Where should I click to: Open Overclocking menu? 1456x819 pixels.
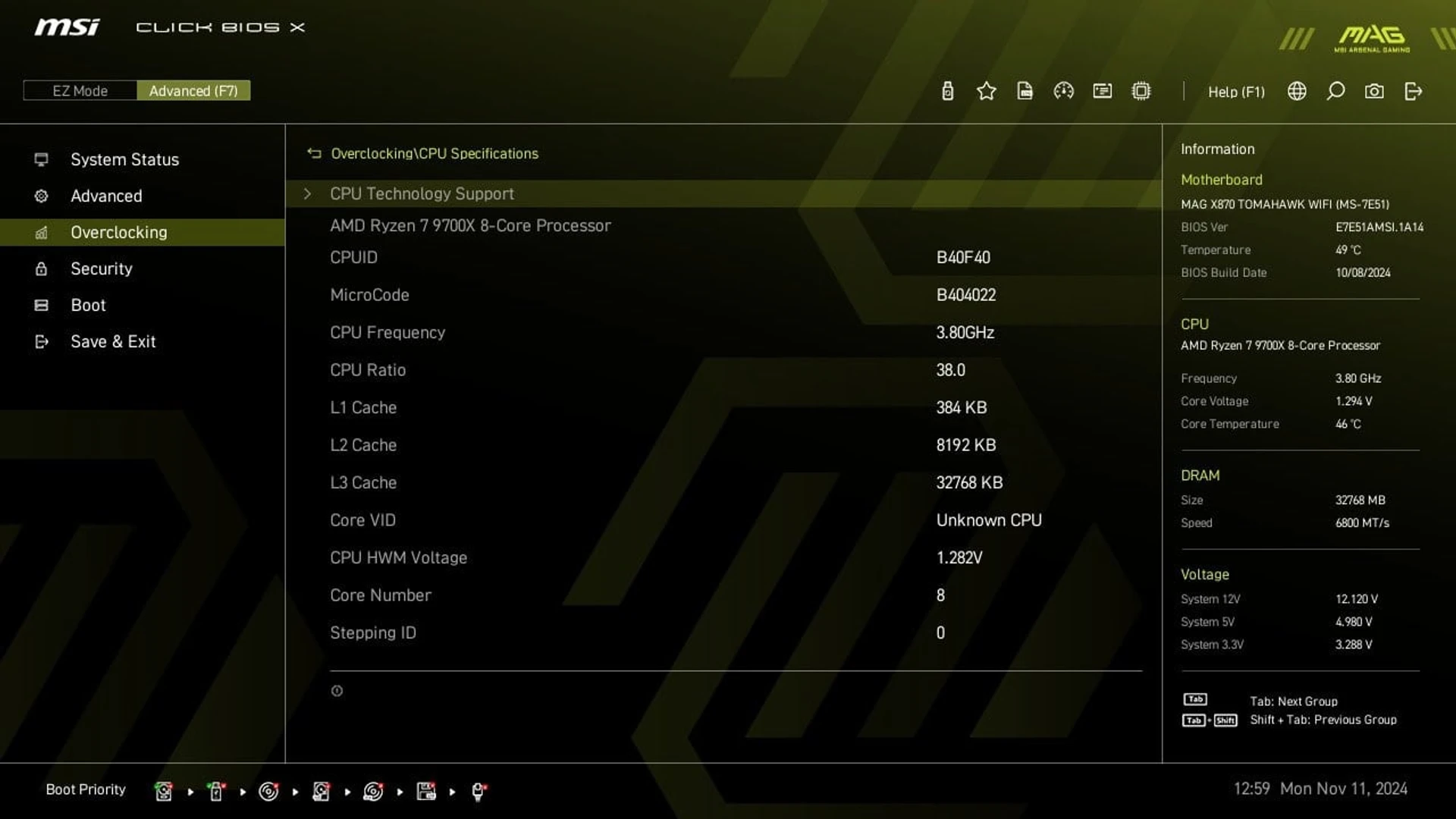pos(143,232)
